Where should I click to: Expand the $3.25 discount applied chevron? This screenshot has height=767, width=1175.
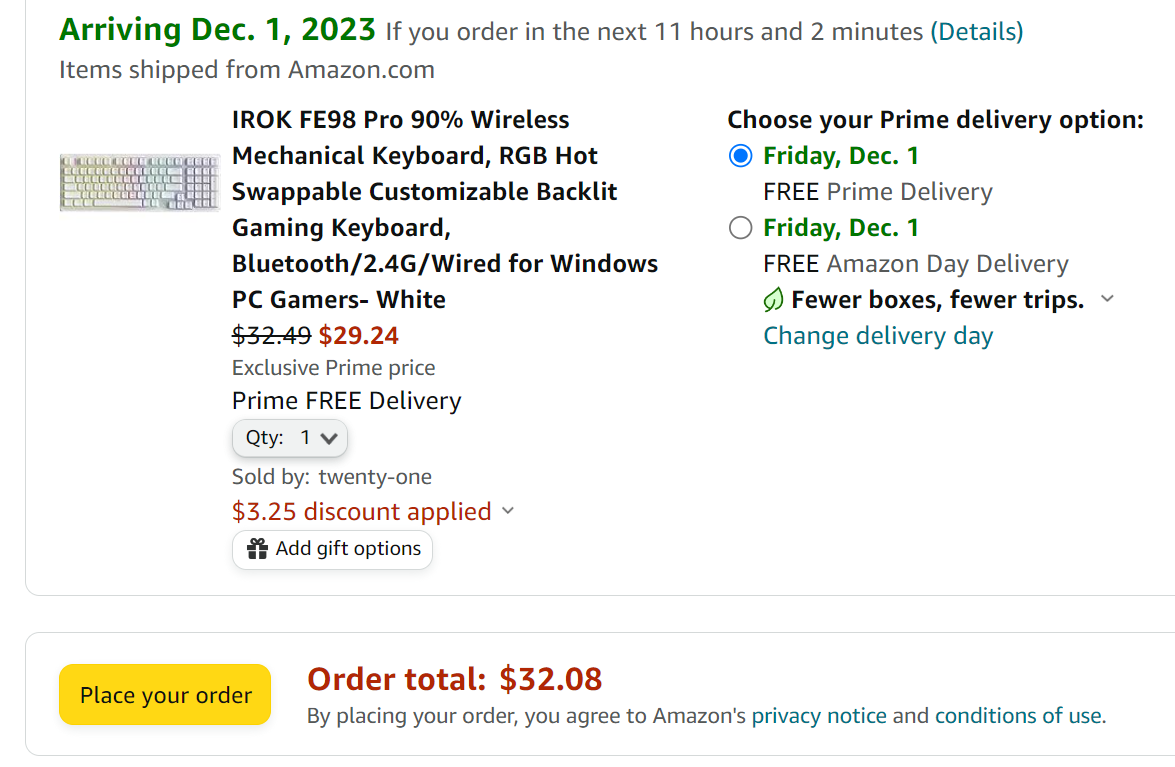click(x=508, y=511)
